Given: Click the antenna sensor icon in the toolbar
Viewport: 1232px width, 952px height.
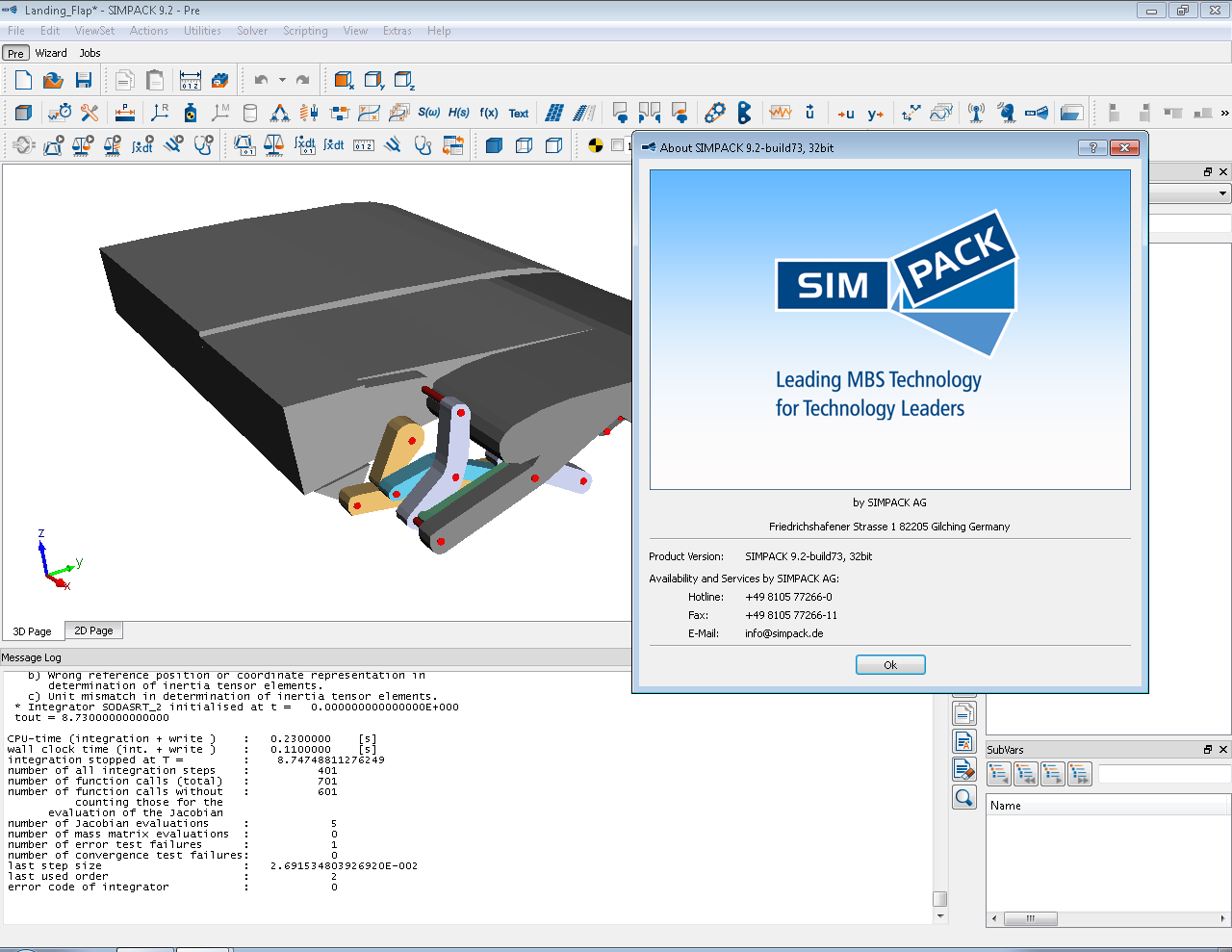Looking at the screenshot, I should pos(976,114).
